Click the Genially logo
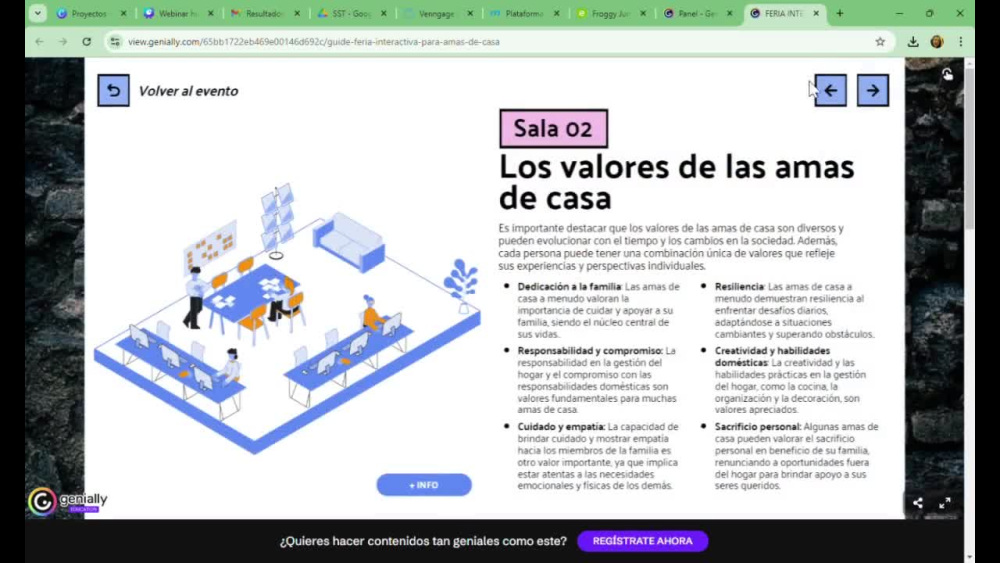Image resolution: width=1000 pixels, height=563 pixels. pos(68,501)
